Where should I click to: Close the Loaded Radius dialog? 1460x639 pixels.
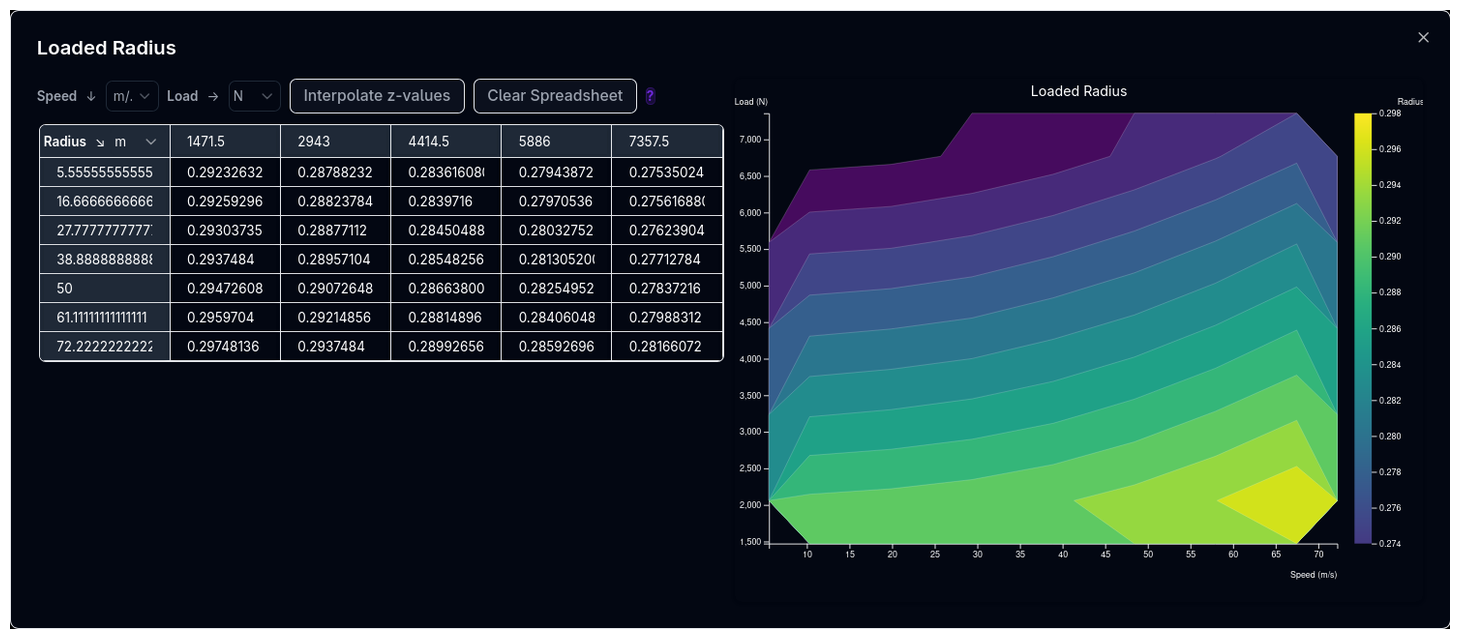pos(1423,37)
